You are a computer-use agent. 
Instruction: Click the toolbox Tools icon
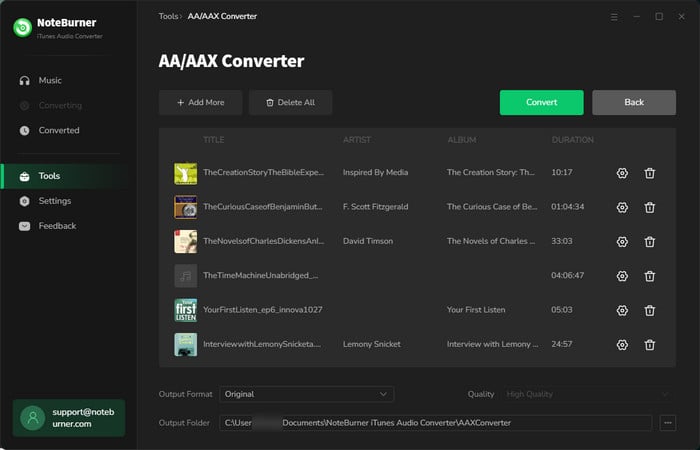pyautogui.click(x=25, y=176)
